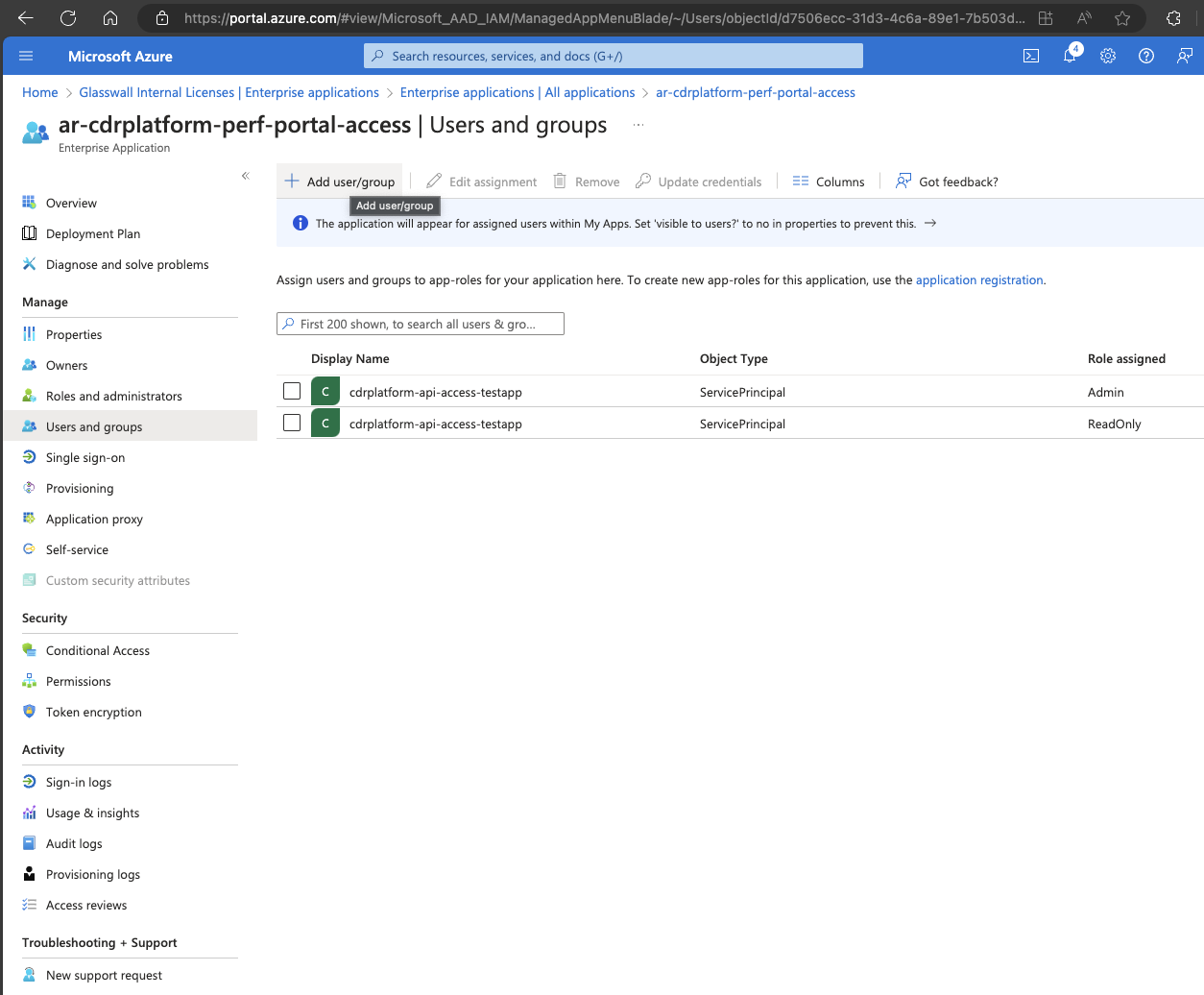Image resolution: width=1204 pixels, height=995 pixels.
Task: Collapse the sidebar with double chevron
Action: (246, 176)
